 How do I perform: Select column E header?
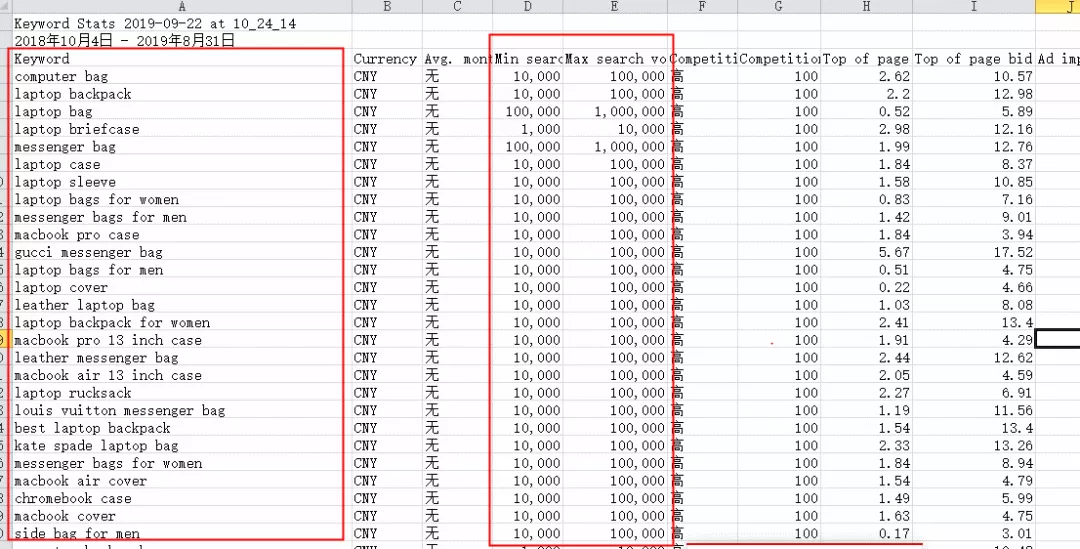point(615,6)
